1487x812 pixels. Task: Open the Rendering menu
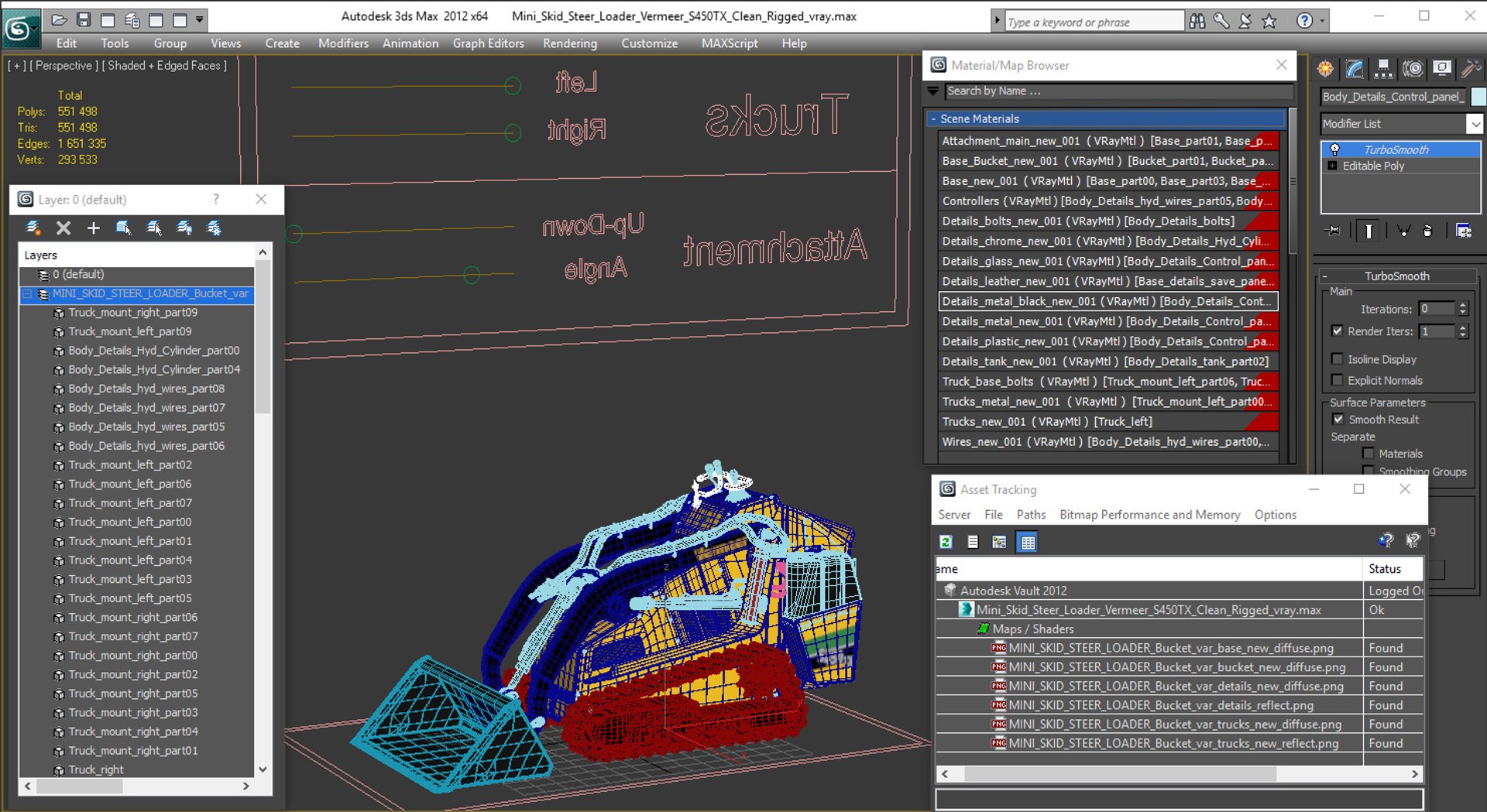point(570,43)
